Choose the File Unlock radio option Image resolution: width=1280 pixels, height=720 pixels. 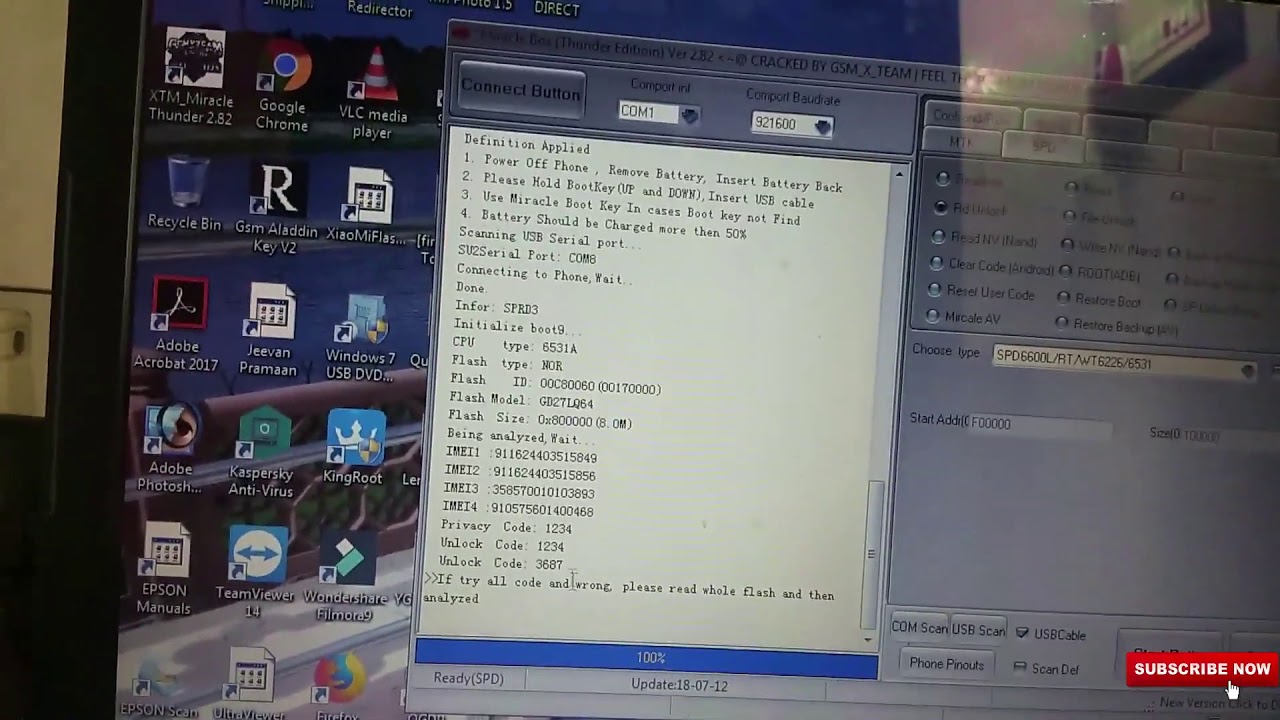point(1100,218)
